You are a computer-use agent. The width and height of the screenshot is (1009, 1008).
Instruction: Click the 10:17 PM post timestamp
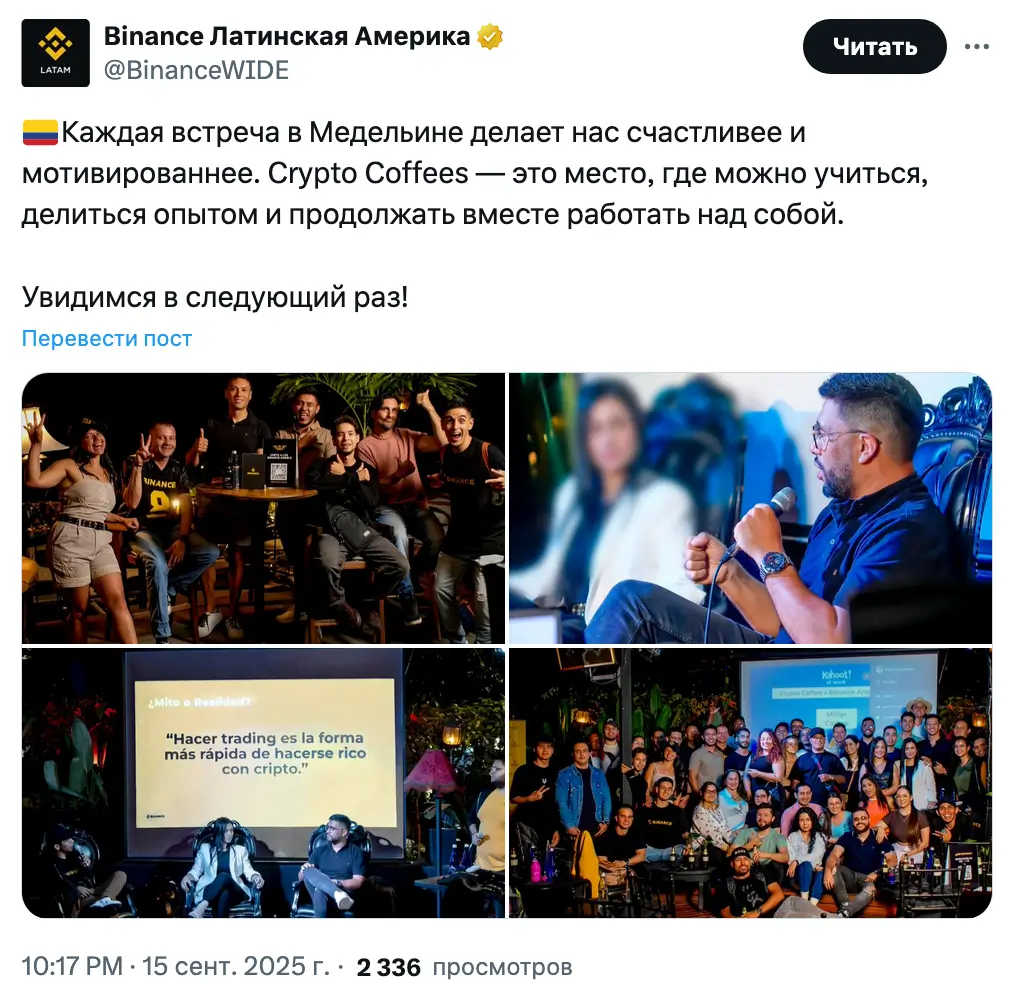click(72, 967)
